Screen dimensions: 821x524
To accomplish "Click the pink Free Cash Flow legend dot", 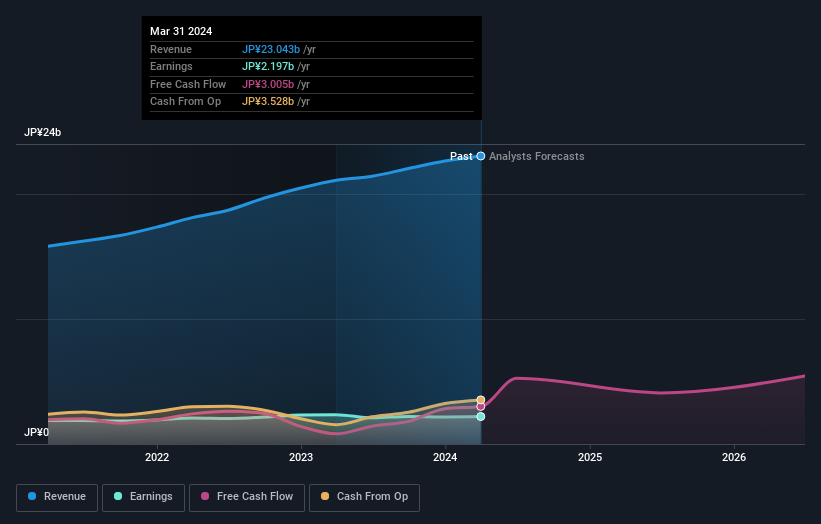I will pos(205,496).
